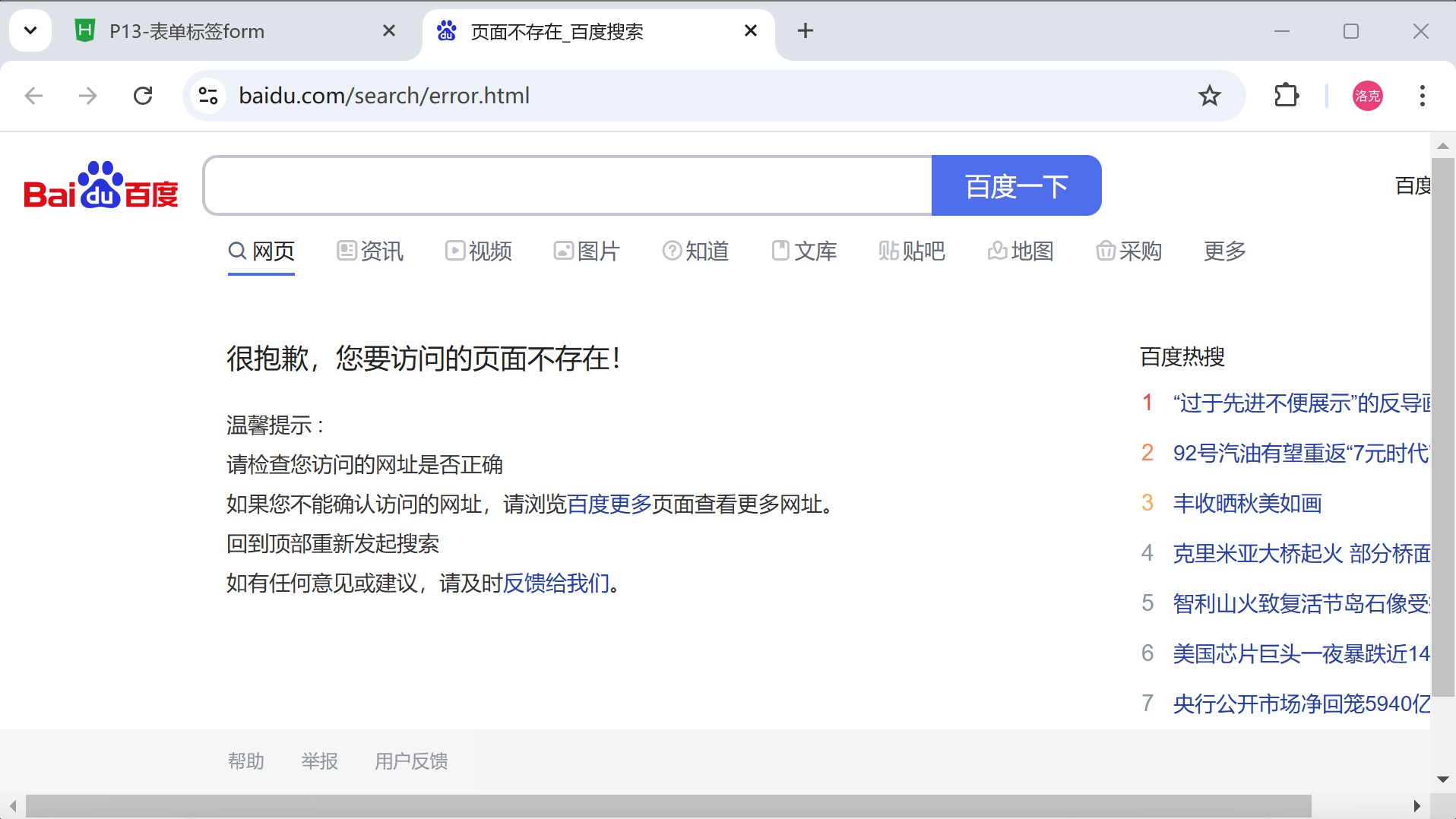Minimize the browser window
The image size is (1456, 819).
(x=1282, y=31)
